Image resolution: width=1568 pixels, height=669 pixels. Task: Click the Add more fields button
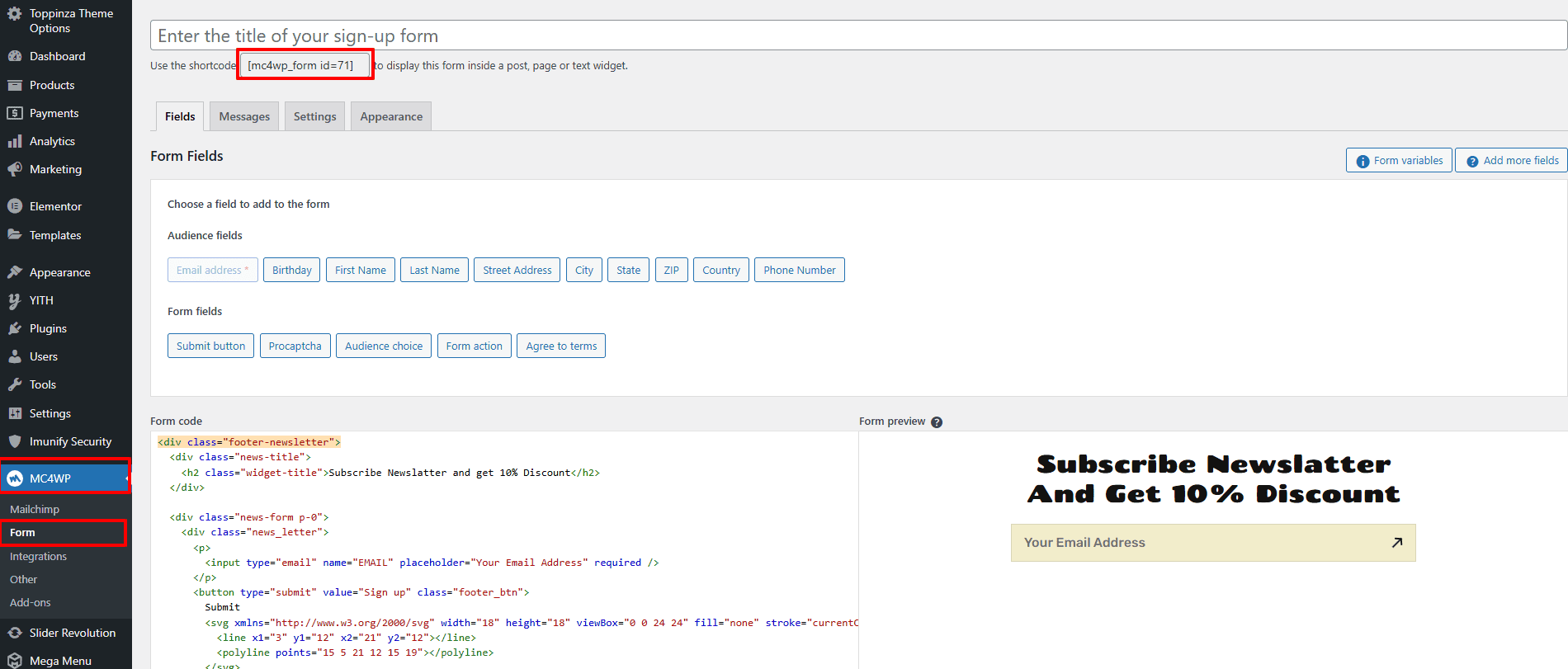coord(1511,161)
